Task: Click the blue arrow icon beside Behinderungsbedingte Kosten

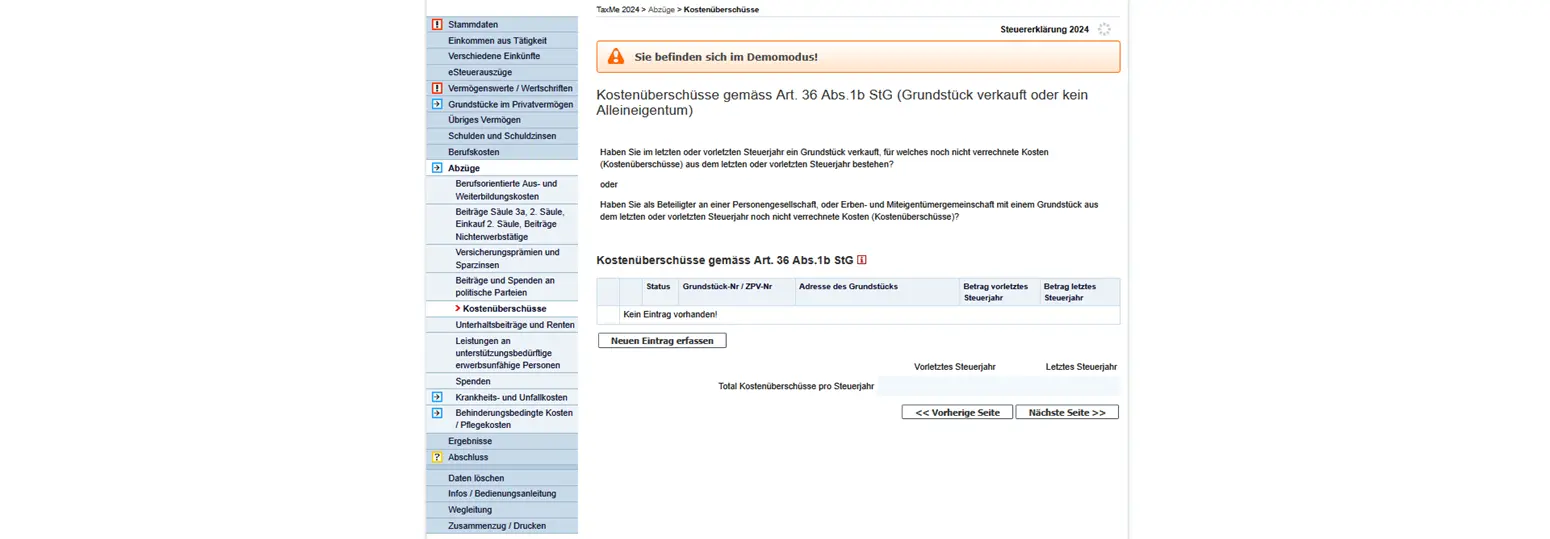Action: tap(436, 413)
